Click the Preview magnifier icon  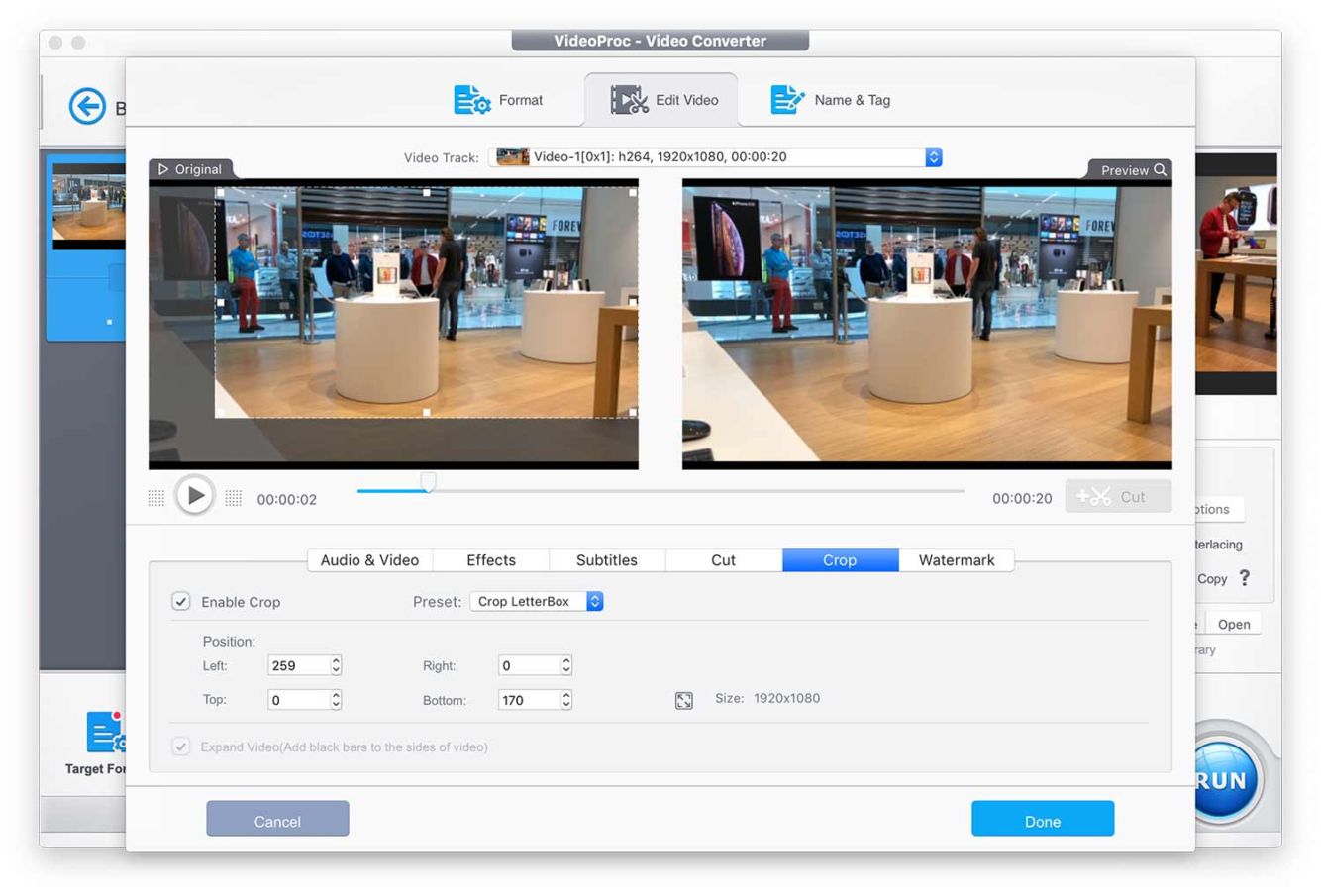(x=1160, y=170)
